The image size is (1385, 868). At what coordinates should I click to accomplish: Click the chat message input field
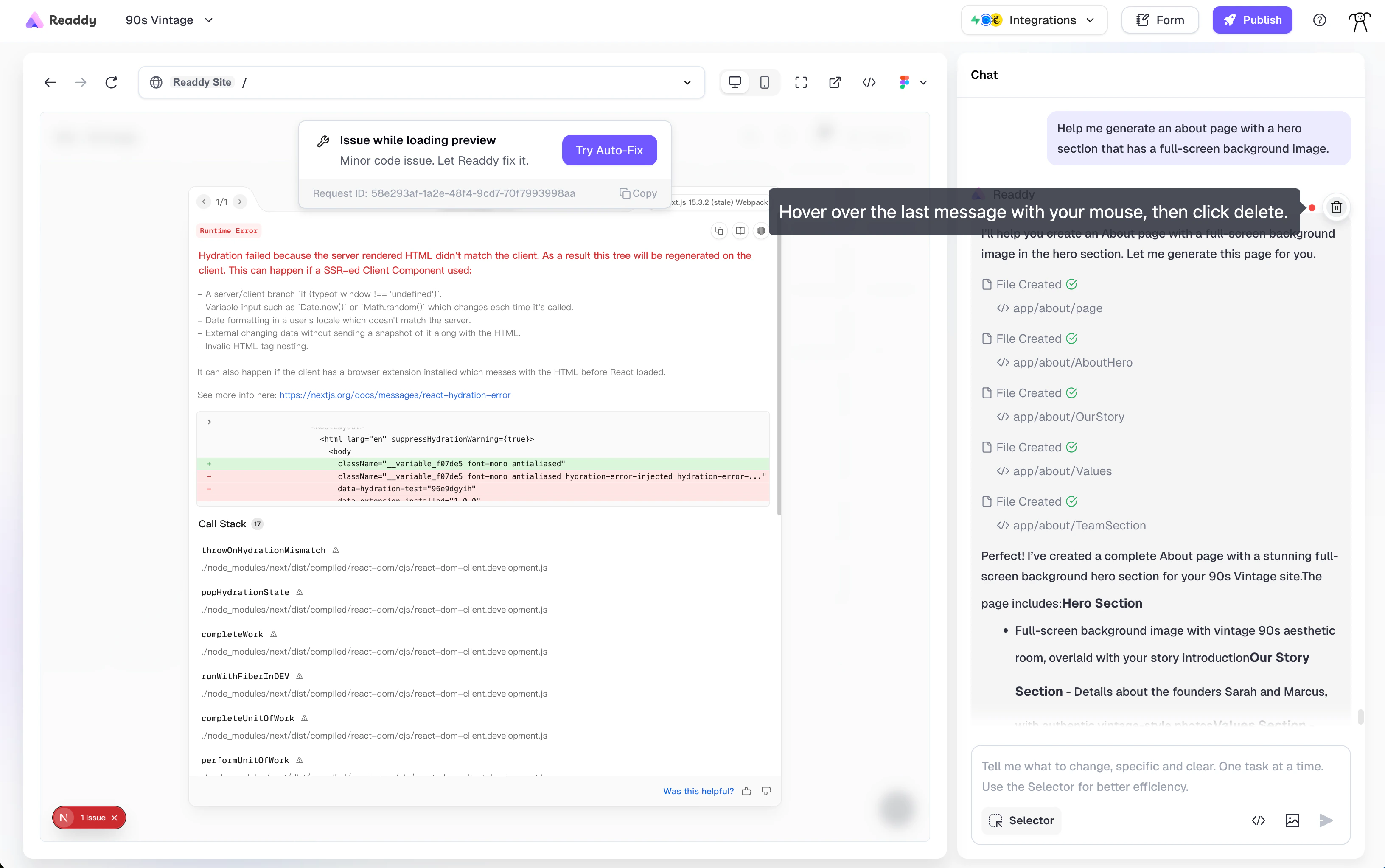[1160, 776]
